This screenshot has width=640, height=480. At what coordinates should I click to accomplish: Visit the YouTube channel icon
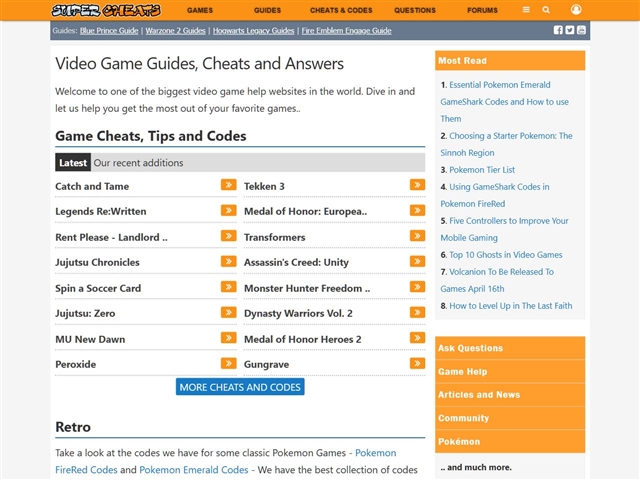(x=581, y=30)
